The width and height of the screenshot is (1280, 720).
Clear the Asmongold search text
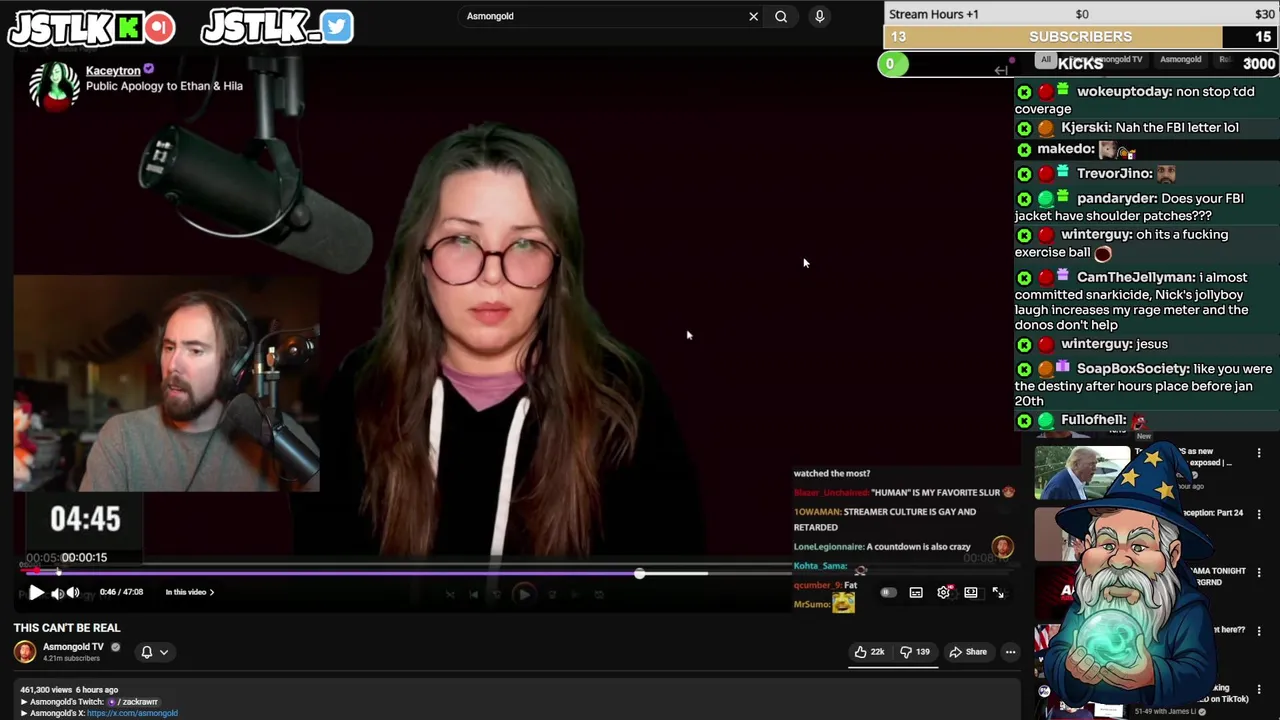pyautogui.click(x=753, y=16)
